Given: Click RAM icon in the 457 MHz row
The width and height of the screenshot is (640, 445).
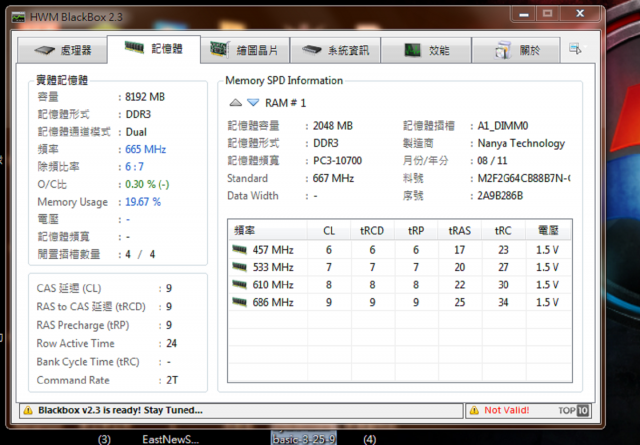Looking at the screenshot, I should click(239, 249).
